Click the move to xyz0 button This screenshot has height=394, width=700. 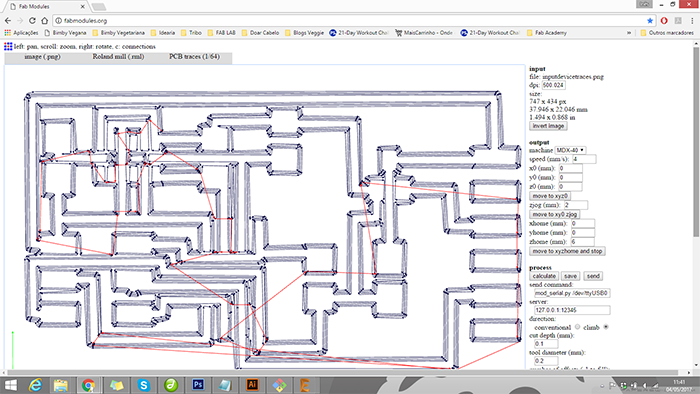(550, 196)
